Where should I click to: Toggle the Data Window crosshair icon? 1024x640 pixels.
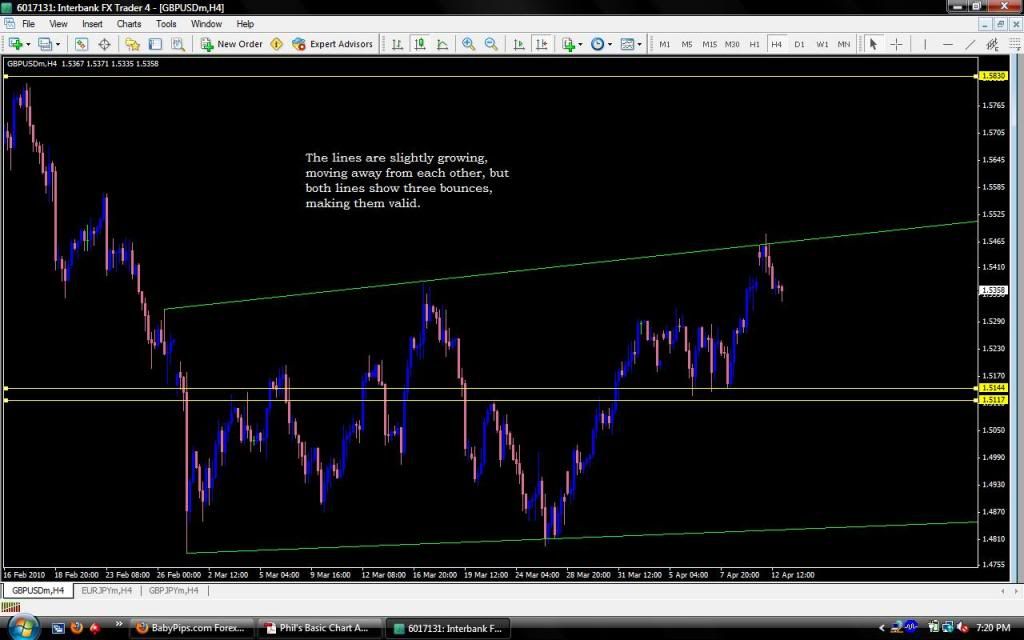coord(104,44)
